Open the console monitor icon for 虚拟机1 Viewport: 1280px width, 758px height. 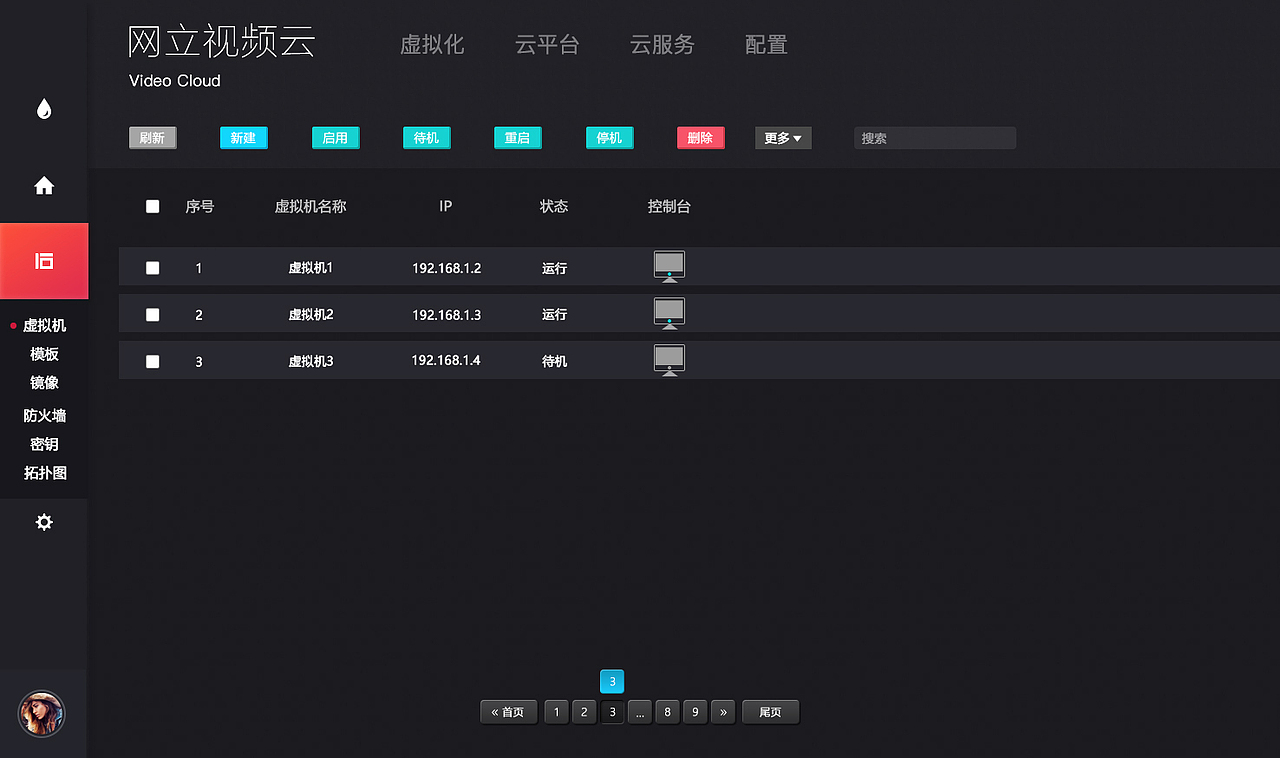(x=668, y=266)
